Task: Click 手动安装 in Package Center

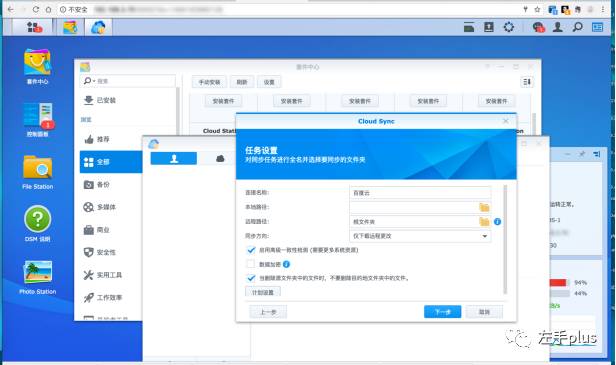Action: 209,82
